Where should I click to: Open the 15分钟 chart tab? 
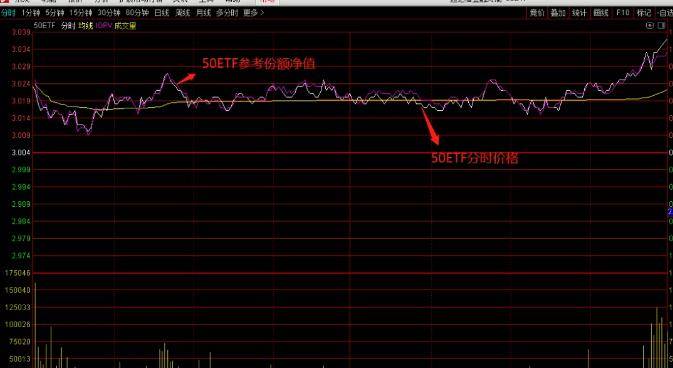[x=81, y=13]
